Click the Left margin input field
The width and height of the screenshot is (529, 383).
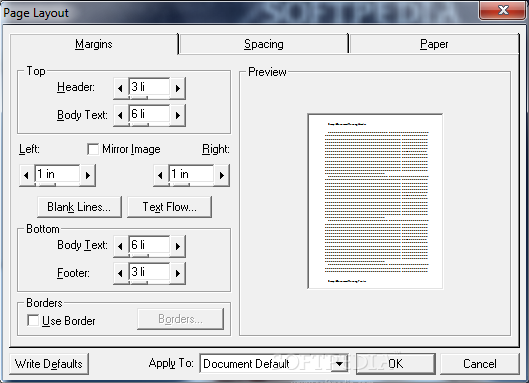[x=57, y=174]
